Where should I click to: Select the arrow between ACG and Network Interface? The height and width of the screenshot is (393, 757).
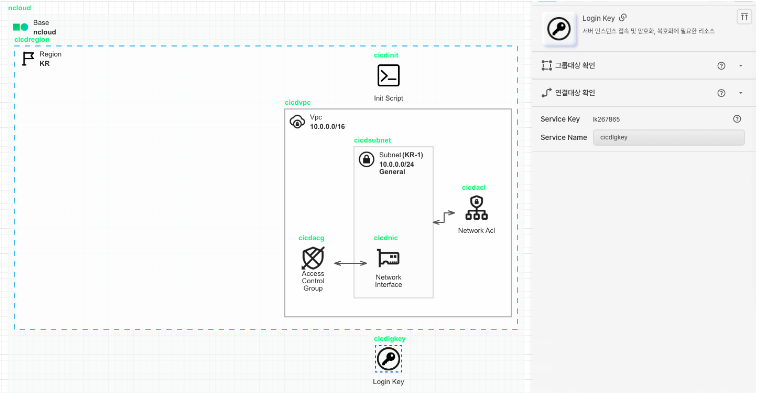point(350,263)
